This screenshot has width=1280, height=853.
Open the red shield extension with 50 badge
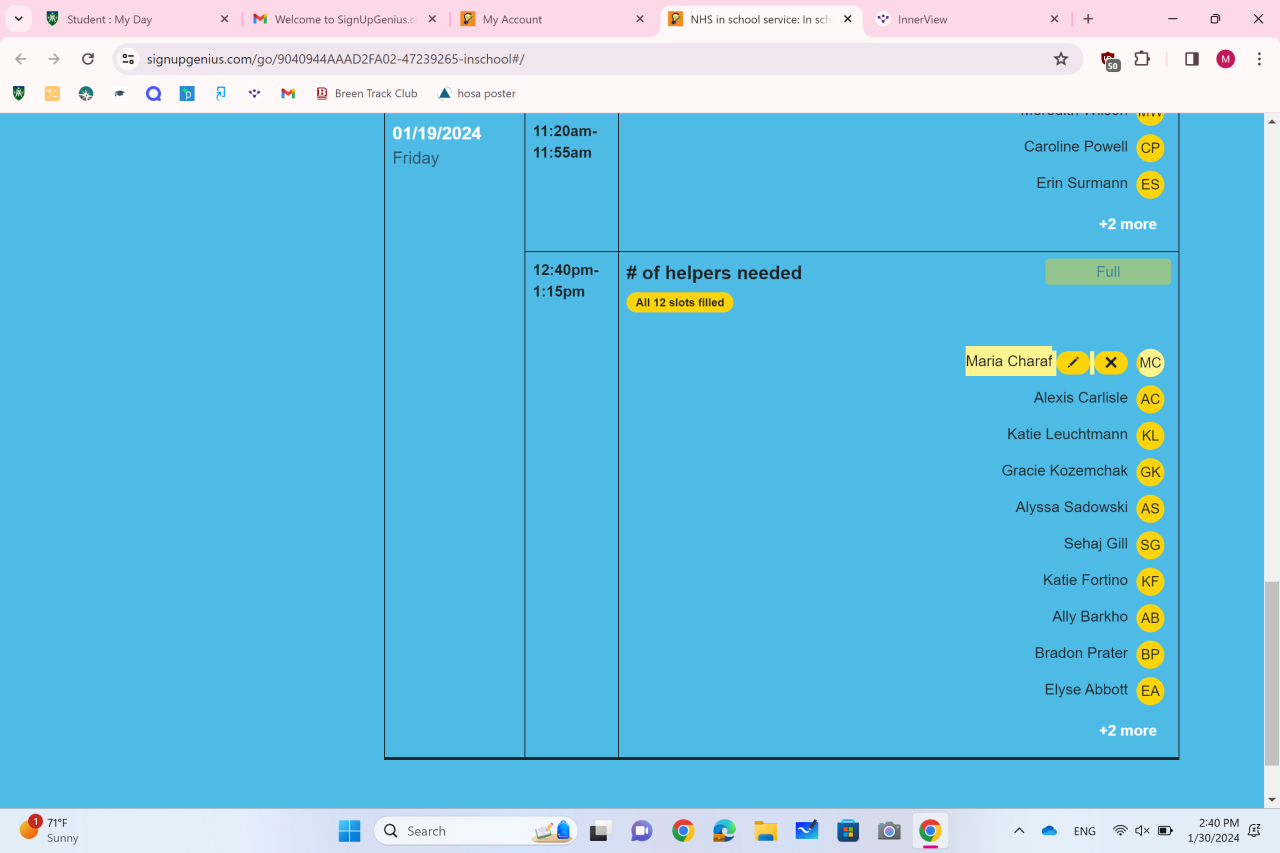tap(1110, 60)
